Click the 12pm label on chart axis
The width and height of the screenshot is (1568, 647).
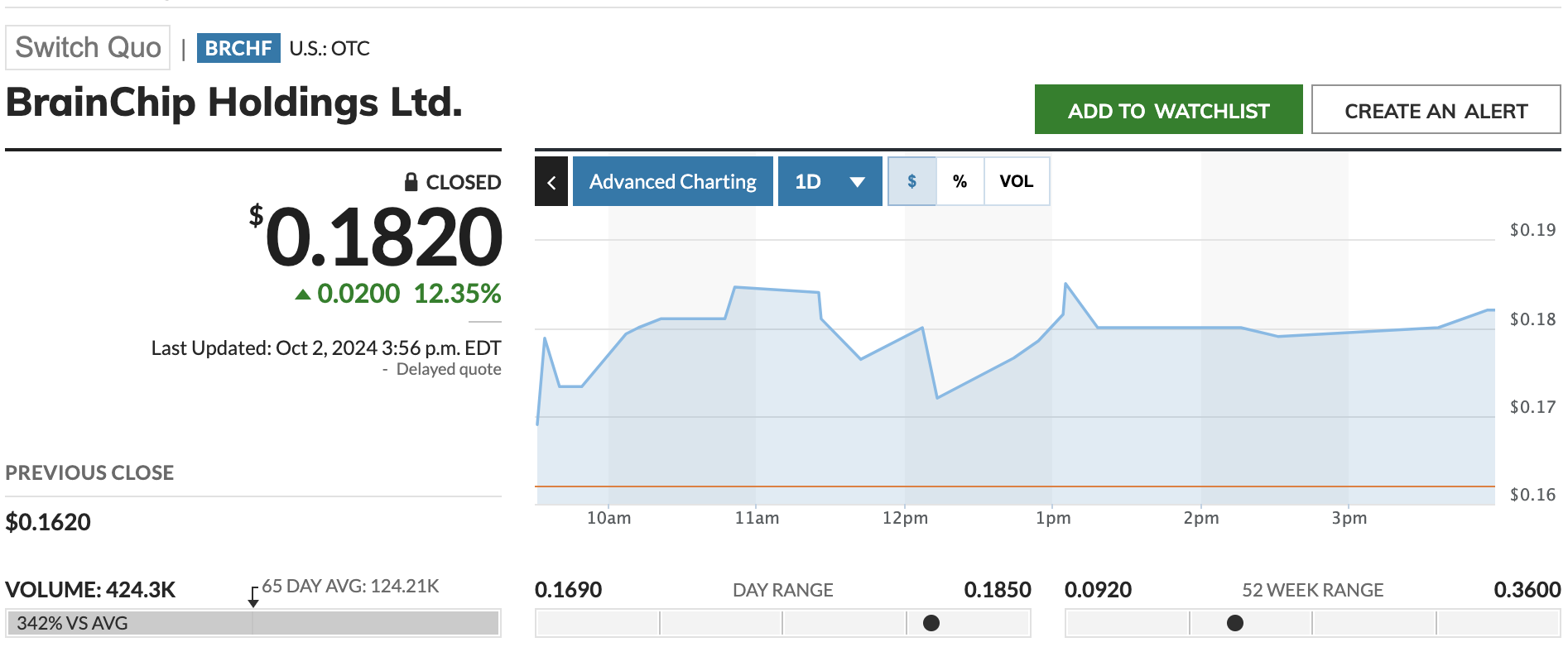tap(905, 518)
